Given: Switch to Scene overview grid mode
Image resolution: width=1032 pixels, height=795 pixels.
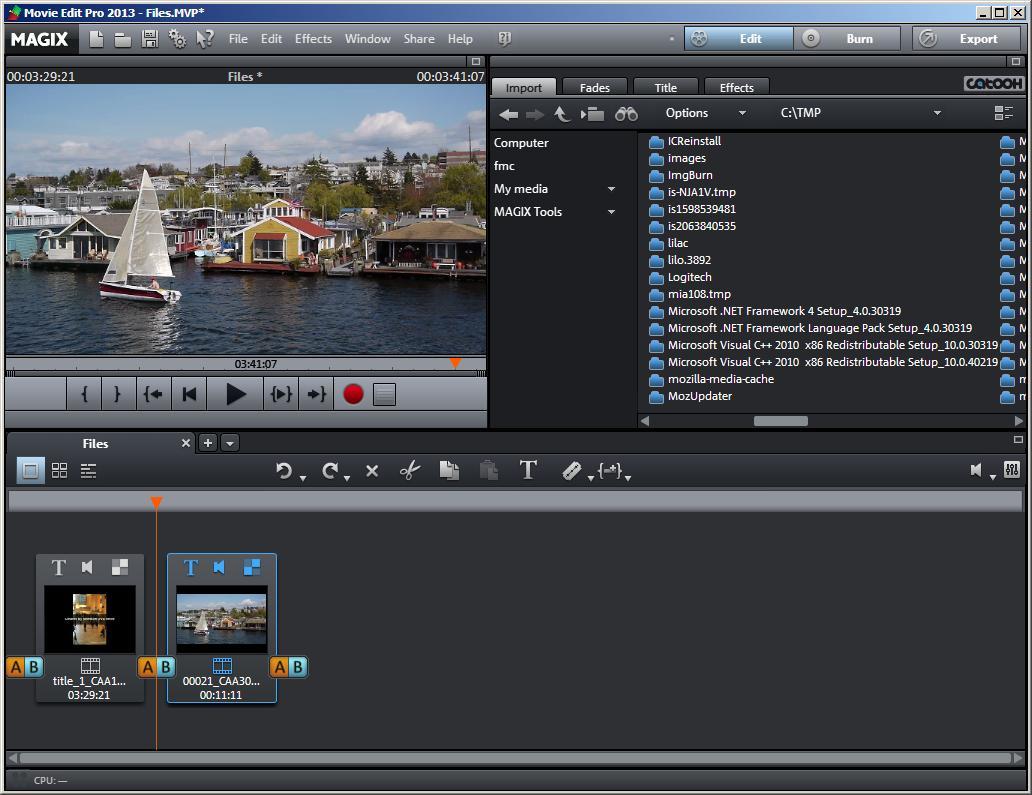Looking at the screenshot, I should pos(59,471).
